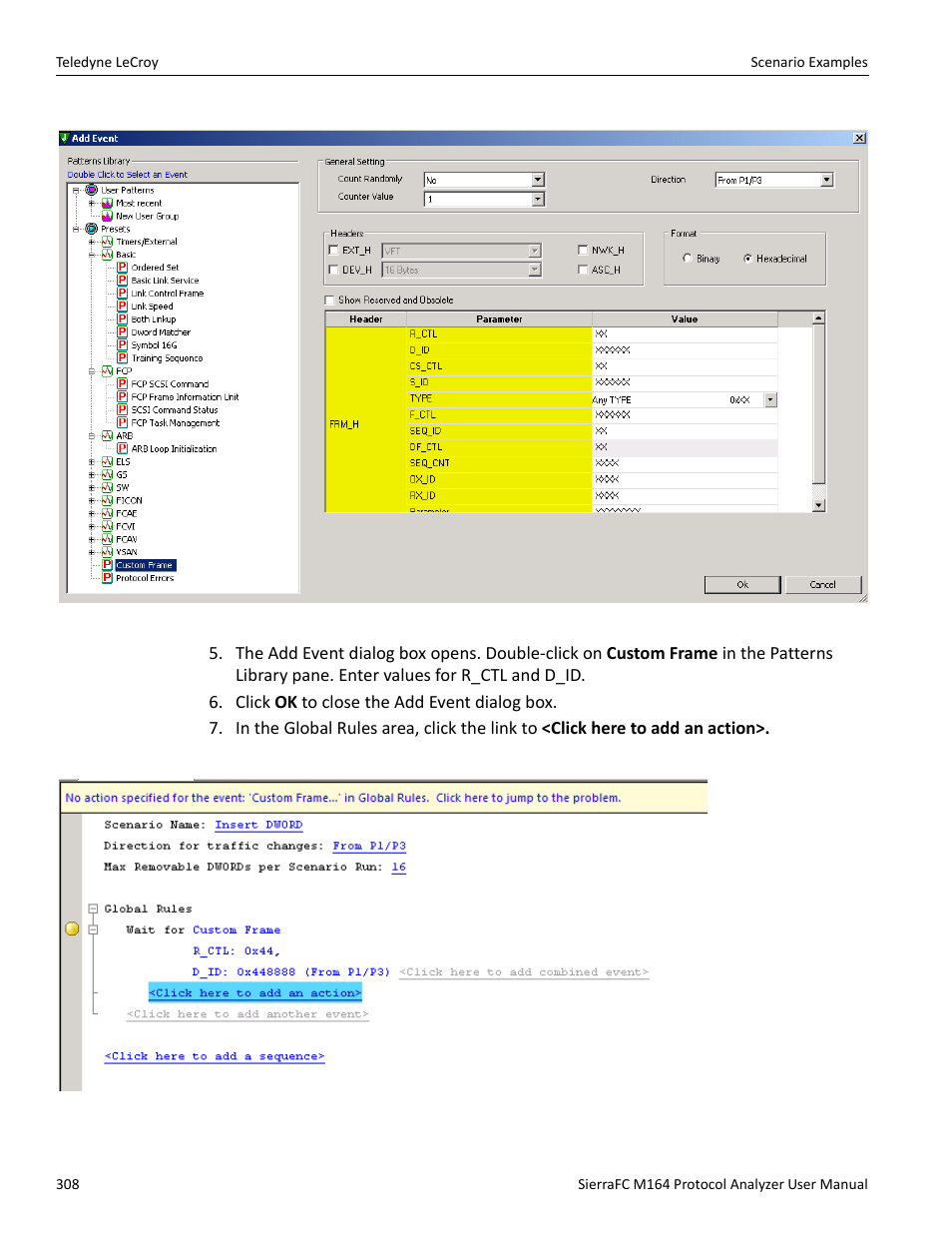Click the Basic Link Service pattern icon
Screen dimensions: 952x1233
123,281
